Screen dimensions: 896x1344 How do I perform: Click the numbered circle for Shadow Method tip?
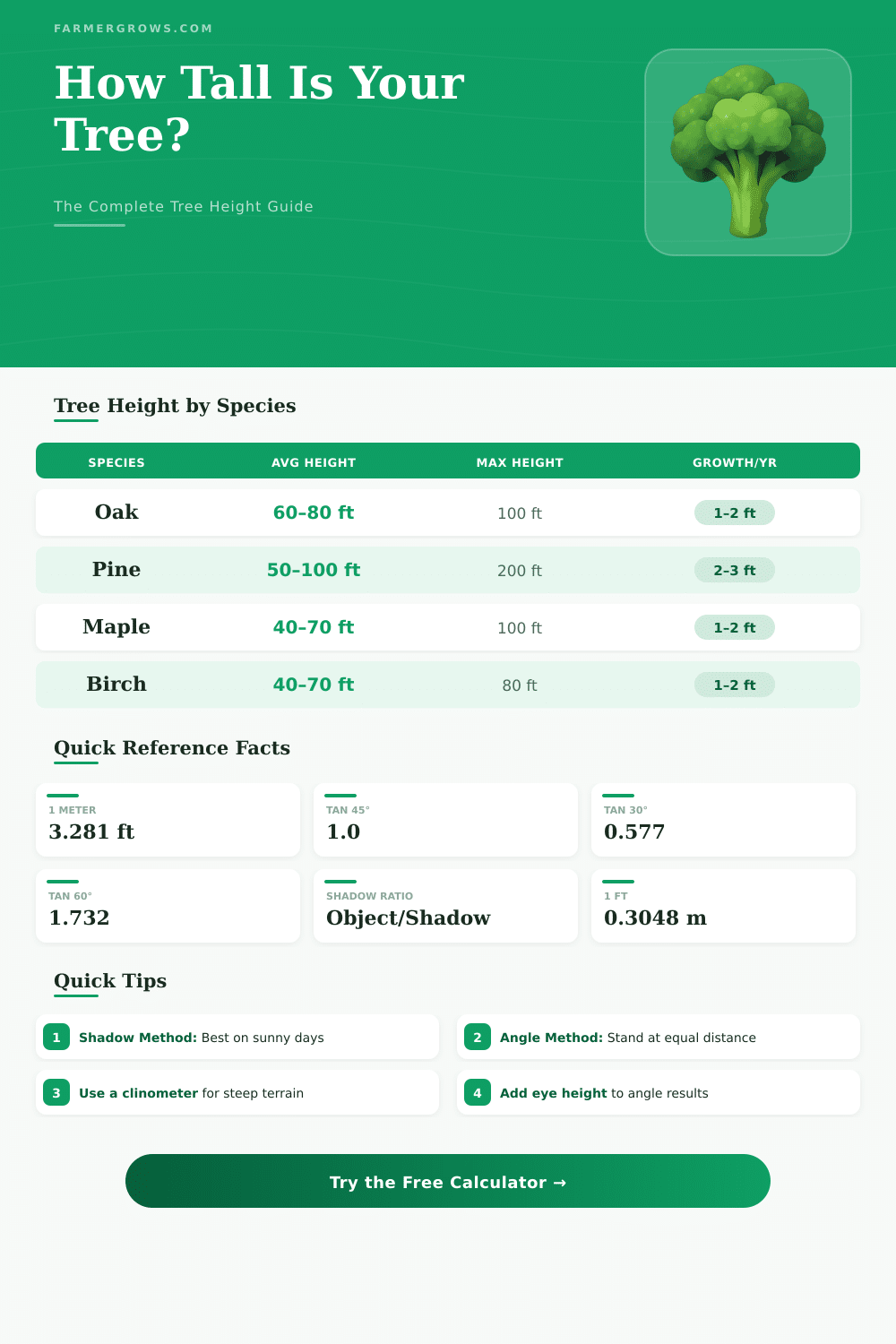tap(56, 1037)
